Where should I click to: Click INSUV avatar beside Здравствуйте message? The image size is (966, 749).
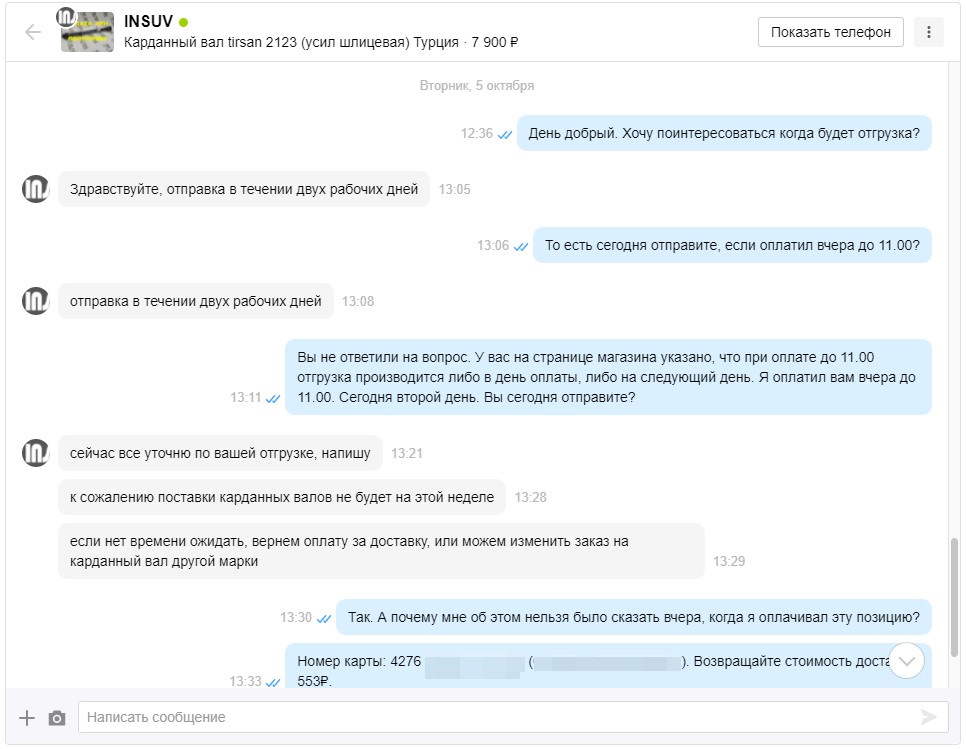click(36, 189)
